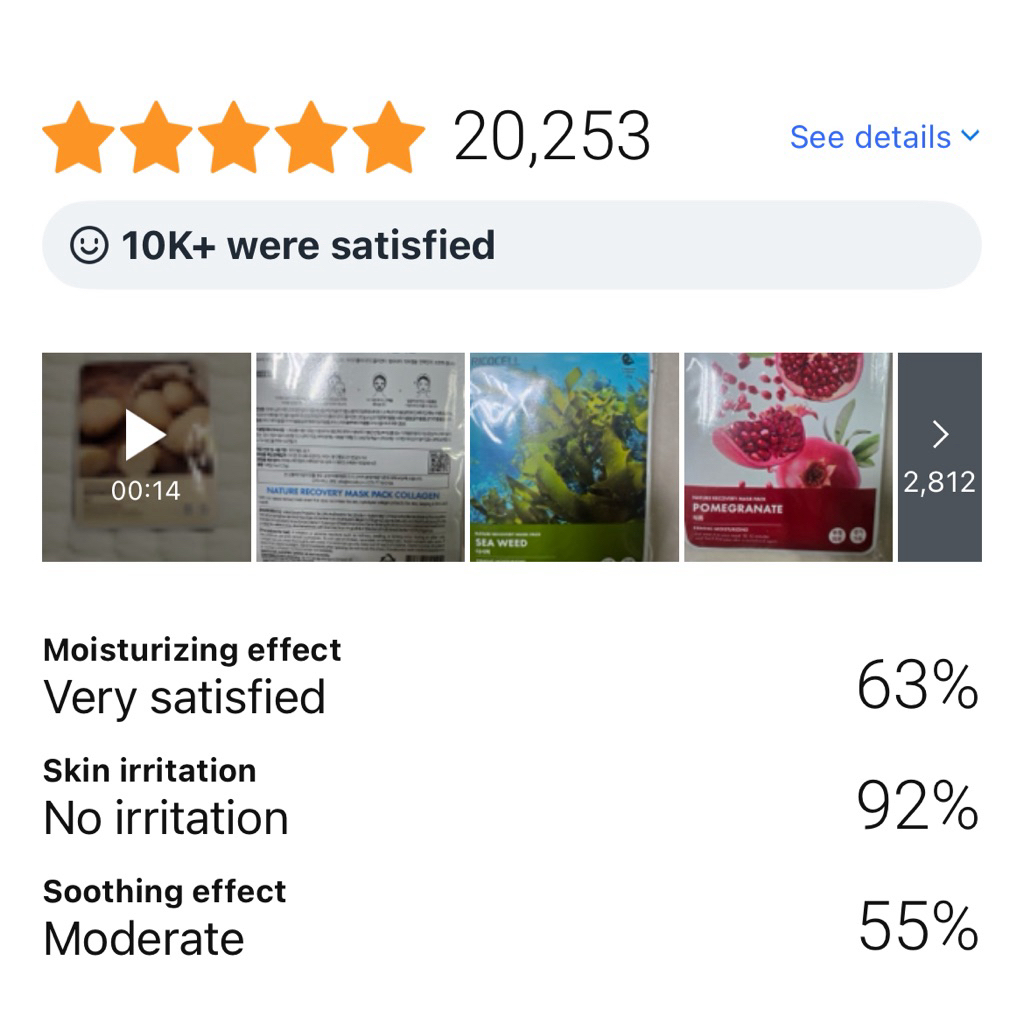1024x1024 pixels.
Task: Click the Moisturizing effect rating row
Action: pos(512,679)
